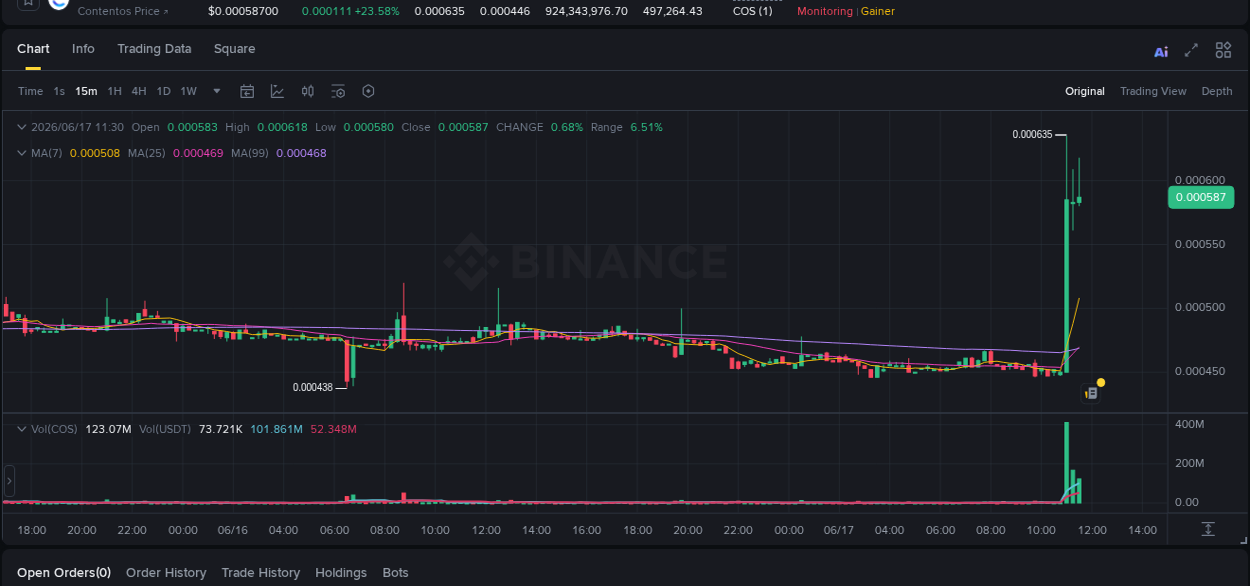This screenshot has width=1250, height=586.
Task: Click the MA(99) indicator label
Action: tap(249, 153)
